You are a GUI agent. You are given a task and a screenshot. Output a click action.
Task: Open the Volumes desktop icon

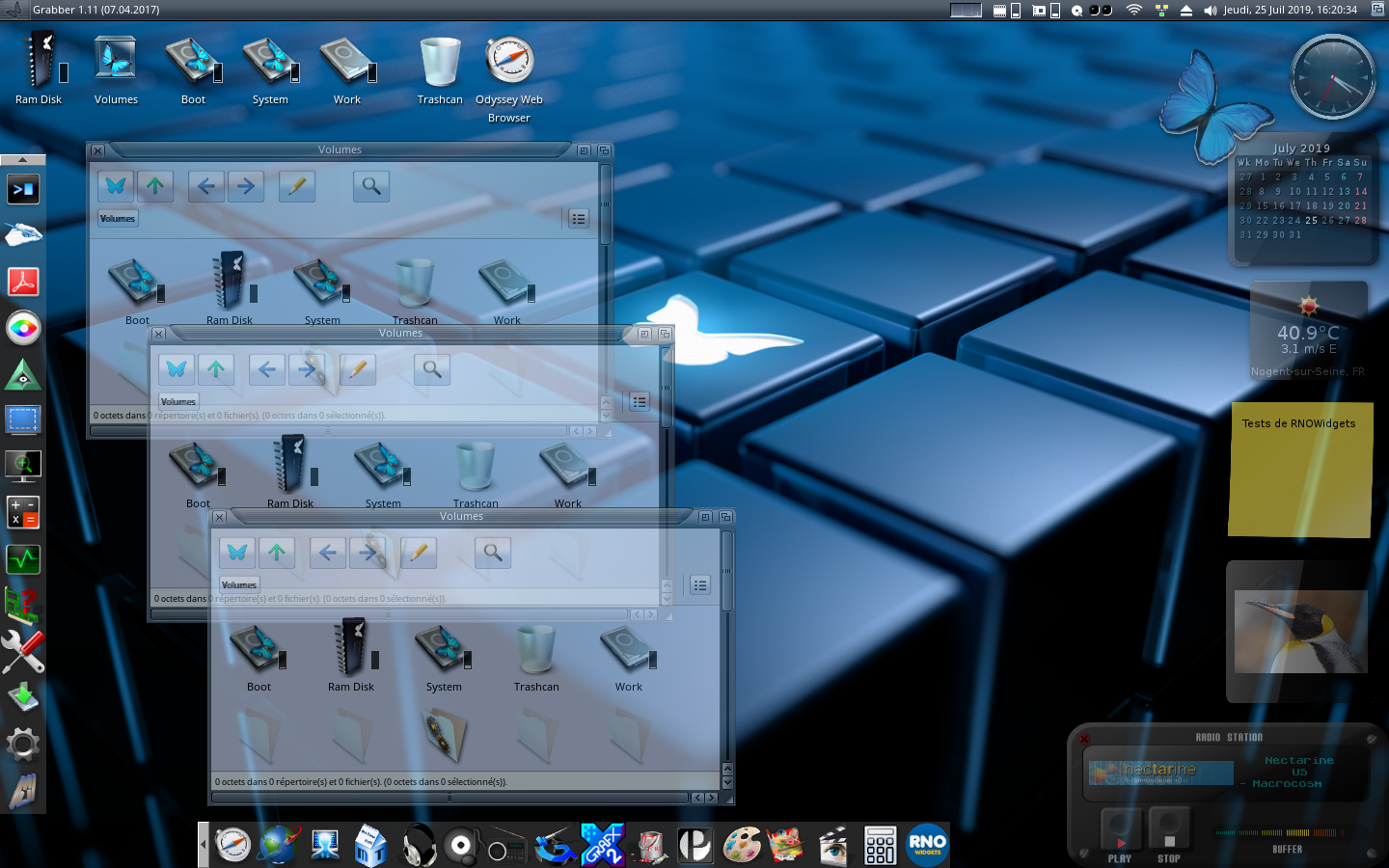pyautogui.click(x=116, y=60)
